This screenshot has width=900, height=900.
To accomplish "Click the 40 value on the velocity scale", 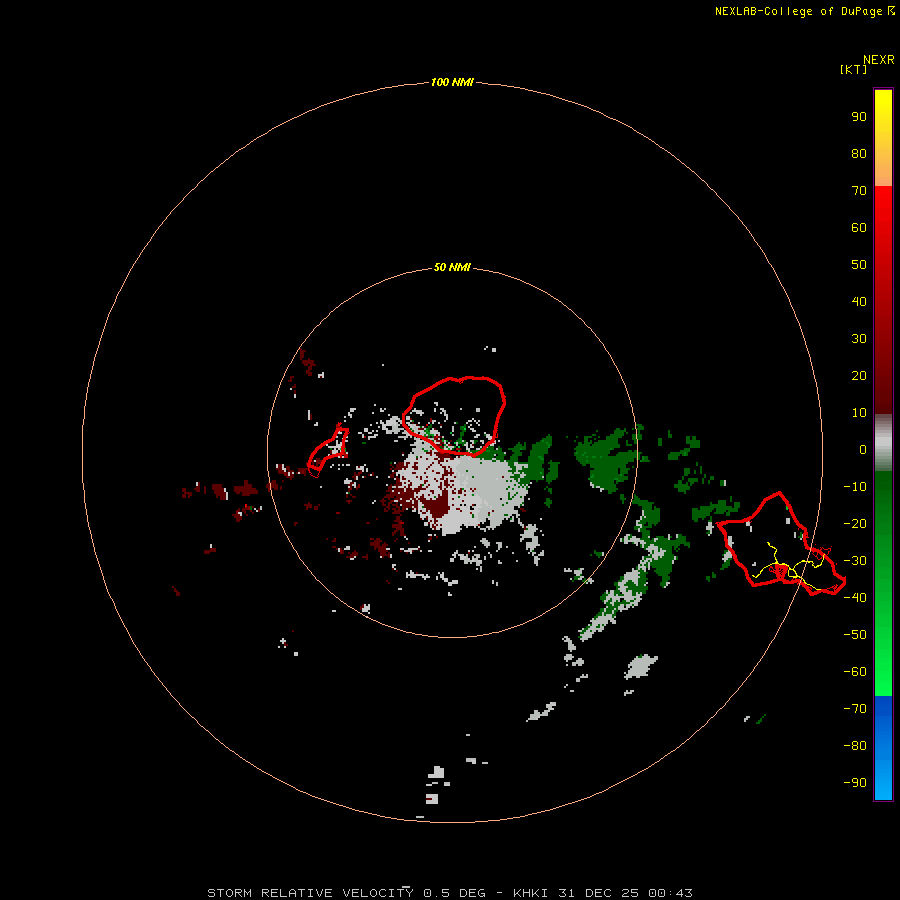I will tap(859, 301).
